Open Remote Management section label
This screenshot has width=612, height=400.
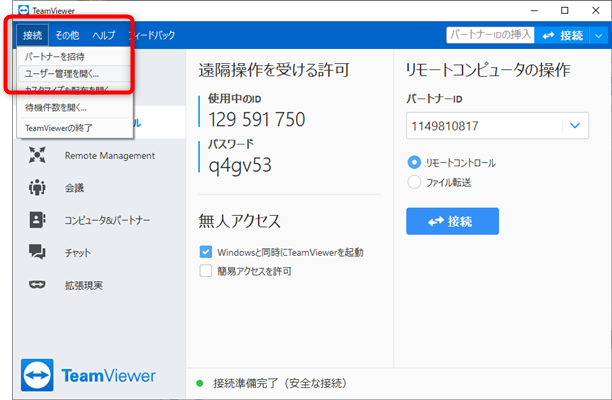(x=110, y=156)
